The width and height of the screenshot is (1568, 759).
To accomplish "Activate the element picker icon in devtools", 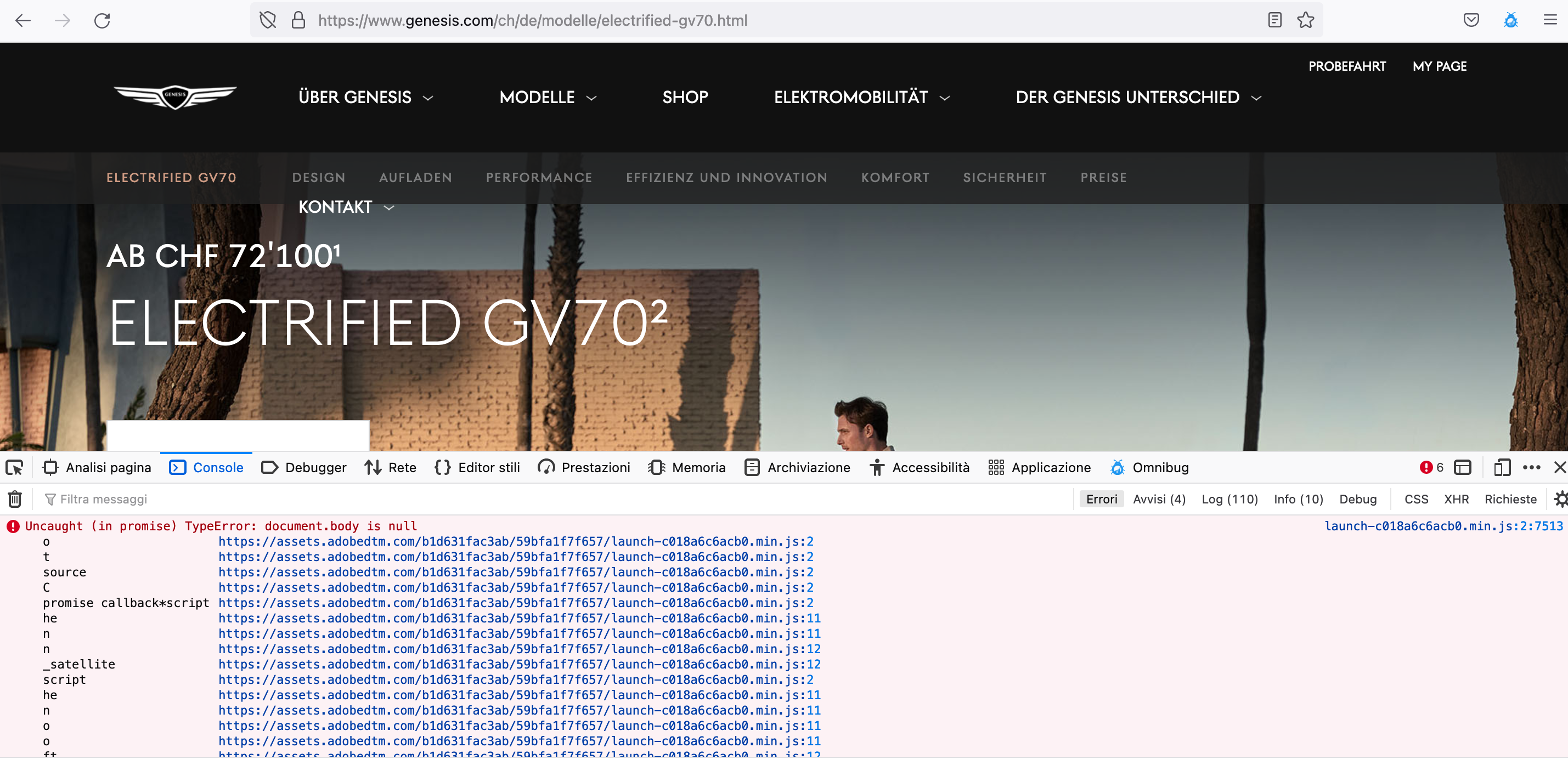I will [x=15, y=467].
